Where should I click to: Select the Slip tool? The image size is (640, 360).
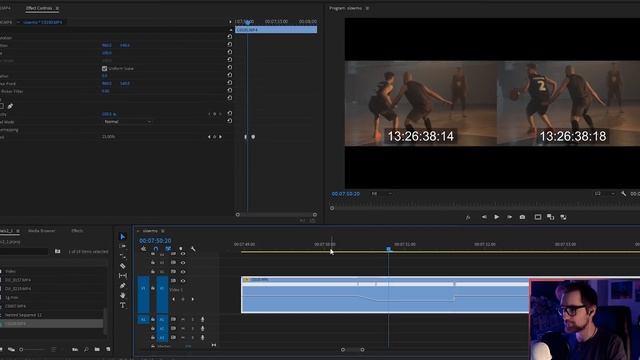122,276
